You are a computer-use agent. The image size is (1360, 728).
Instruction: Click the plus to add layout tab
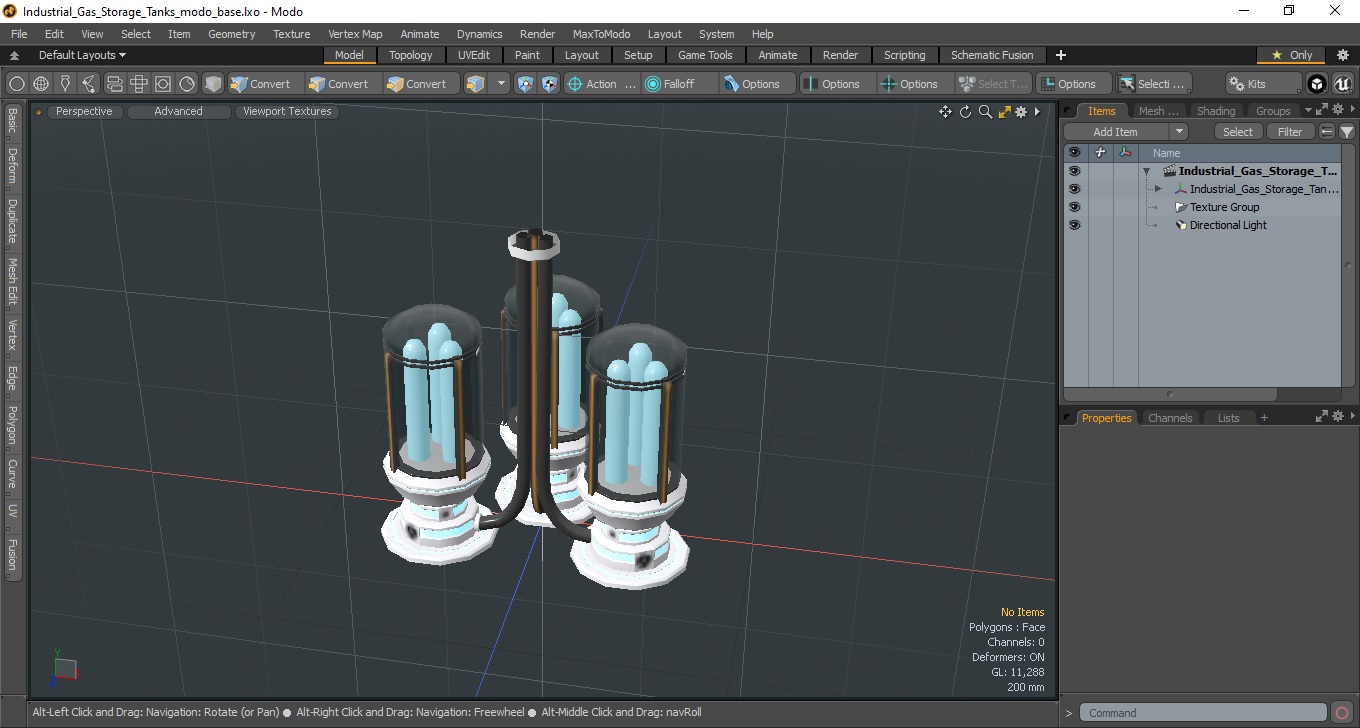click(1061, 55)
